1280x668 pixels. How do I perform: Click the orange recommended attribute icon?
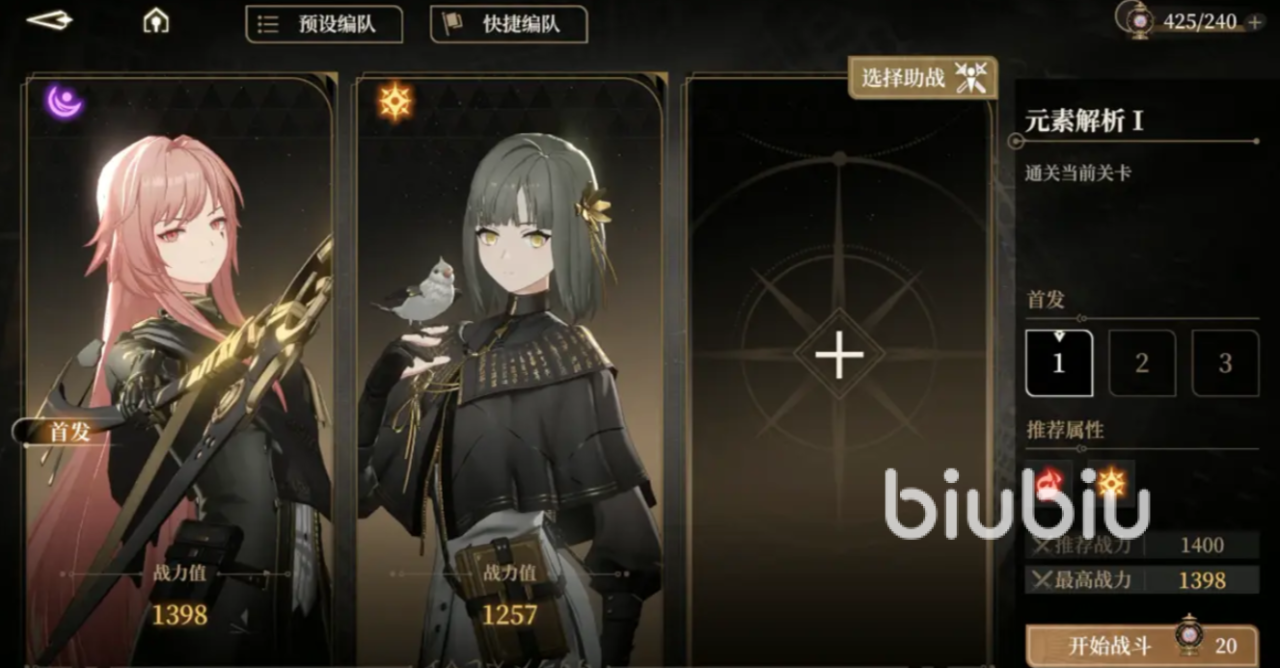[1111, 483]
